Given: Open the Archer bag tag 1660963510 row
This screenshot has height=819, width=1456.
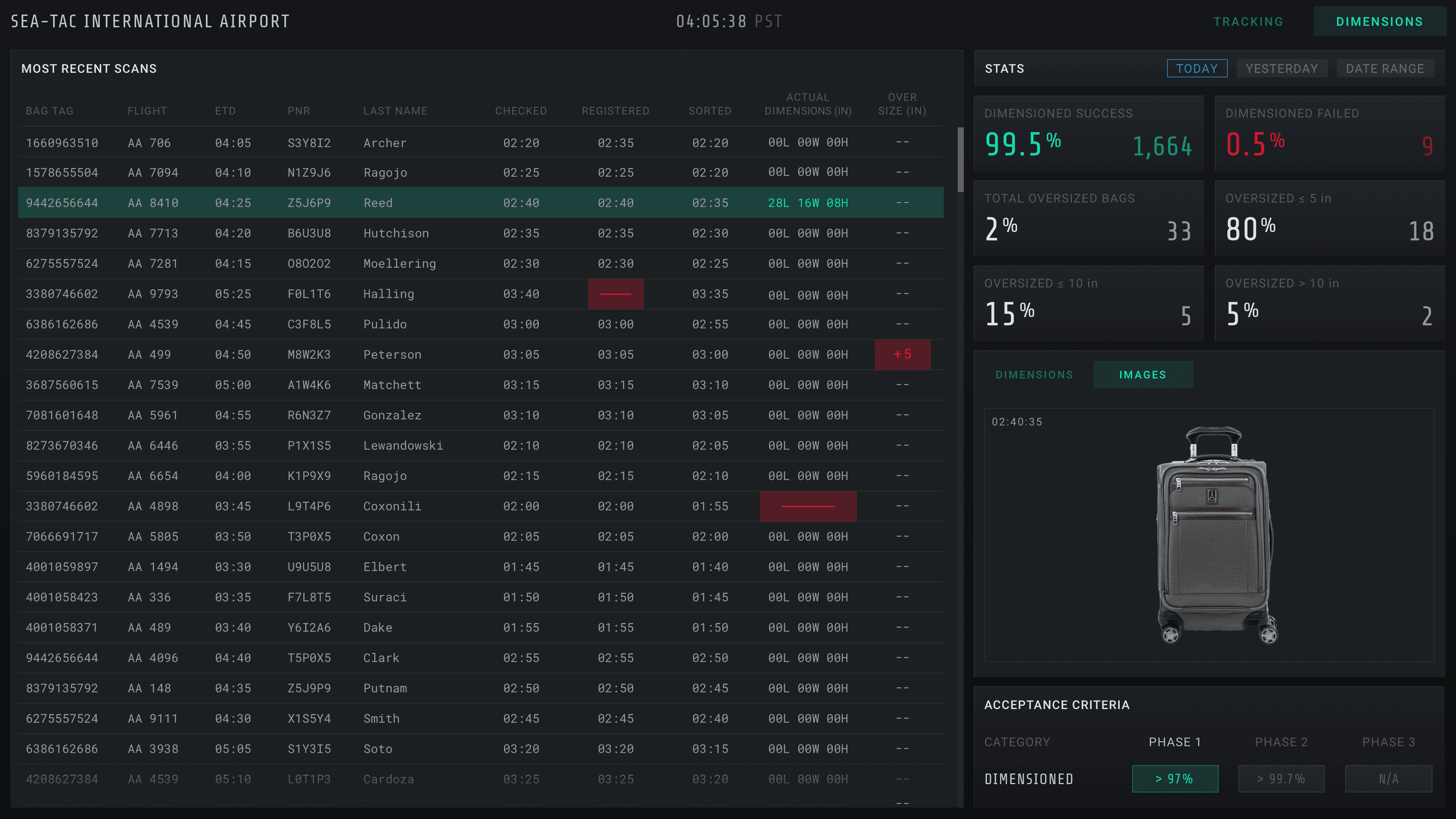Looking at the screenshot, I should [62, 143].
